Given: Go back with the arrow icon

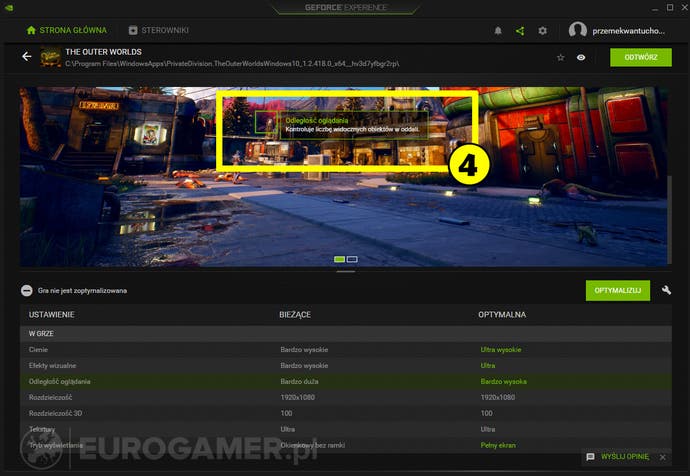Looking at the screenshot, I should coord(27,56).
